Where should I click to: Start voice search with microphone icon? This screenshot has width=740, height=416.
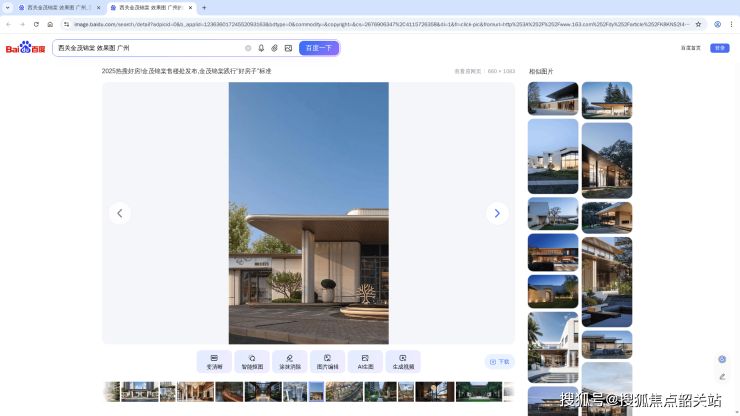point(261,48)
